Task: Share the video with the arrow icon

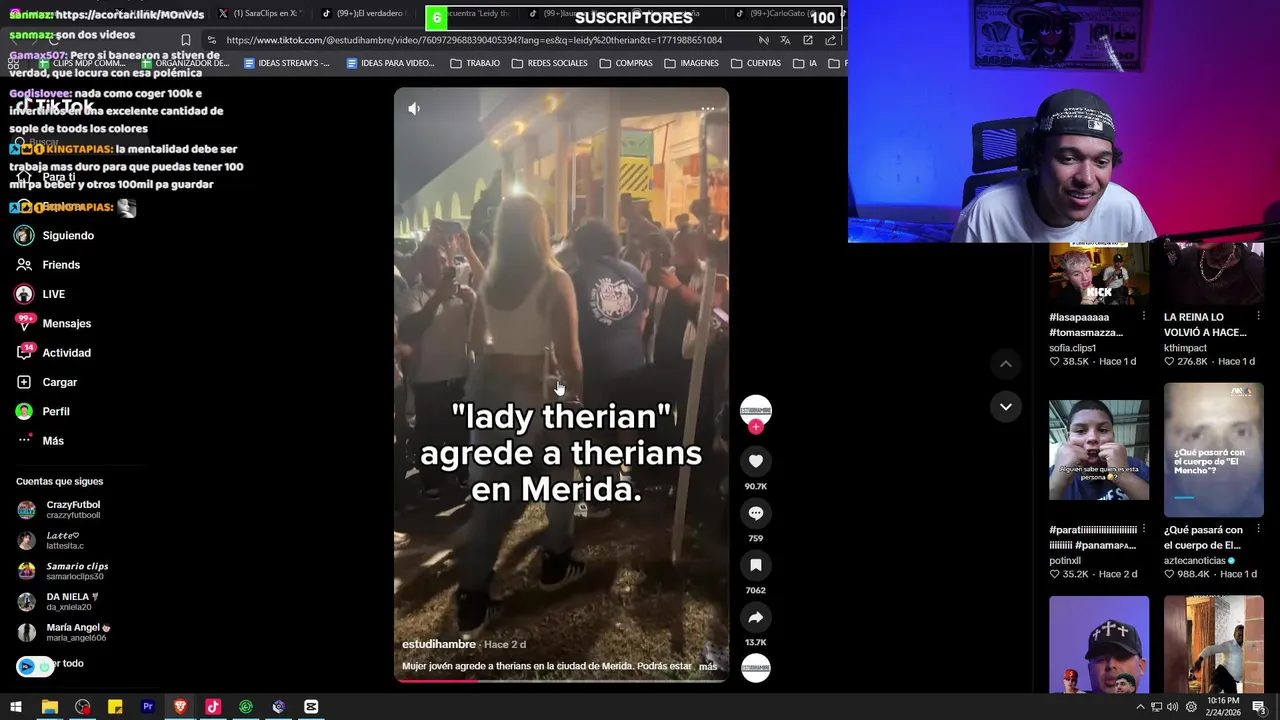Action: [756, 617]
